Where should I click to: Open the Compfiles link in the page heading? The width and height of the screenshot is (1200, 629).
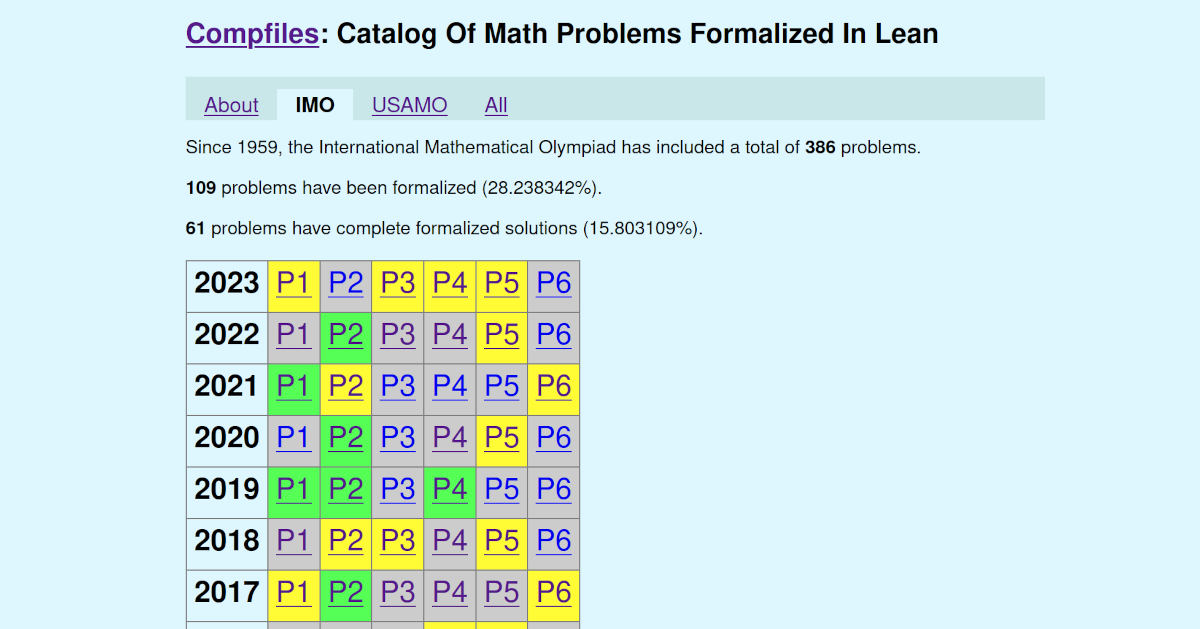(x=252, y=34)
